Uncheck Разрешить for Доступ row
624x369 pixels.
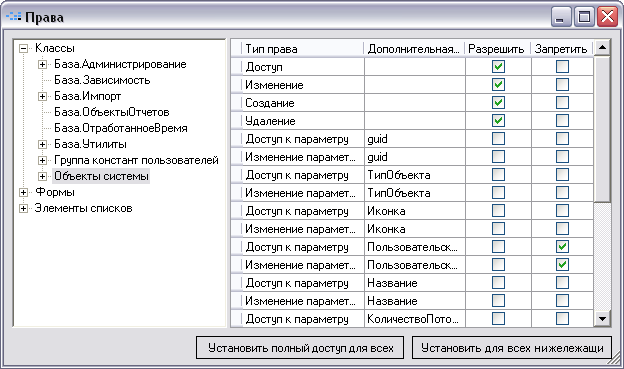(x=498, y=66)
